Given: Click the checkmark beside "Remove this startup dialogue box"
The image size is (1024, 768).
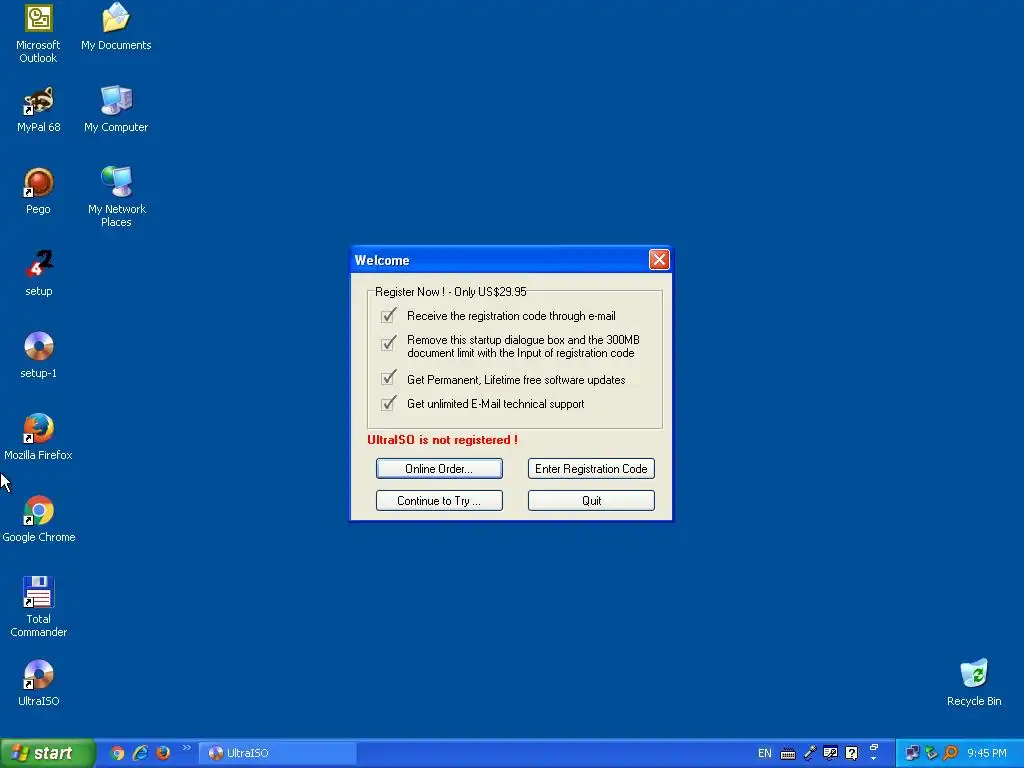Looking at the screenshot, I should pyautogui.click(x=388, y=343).
